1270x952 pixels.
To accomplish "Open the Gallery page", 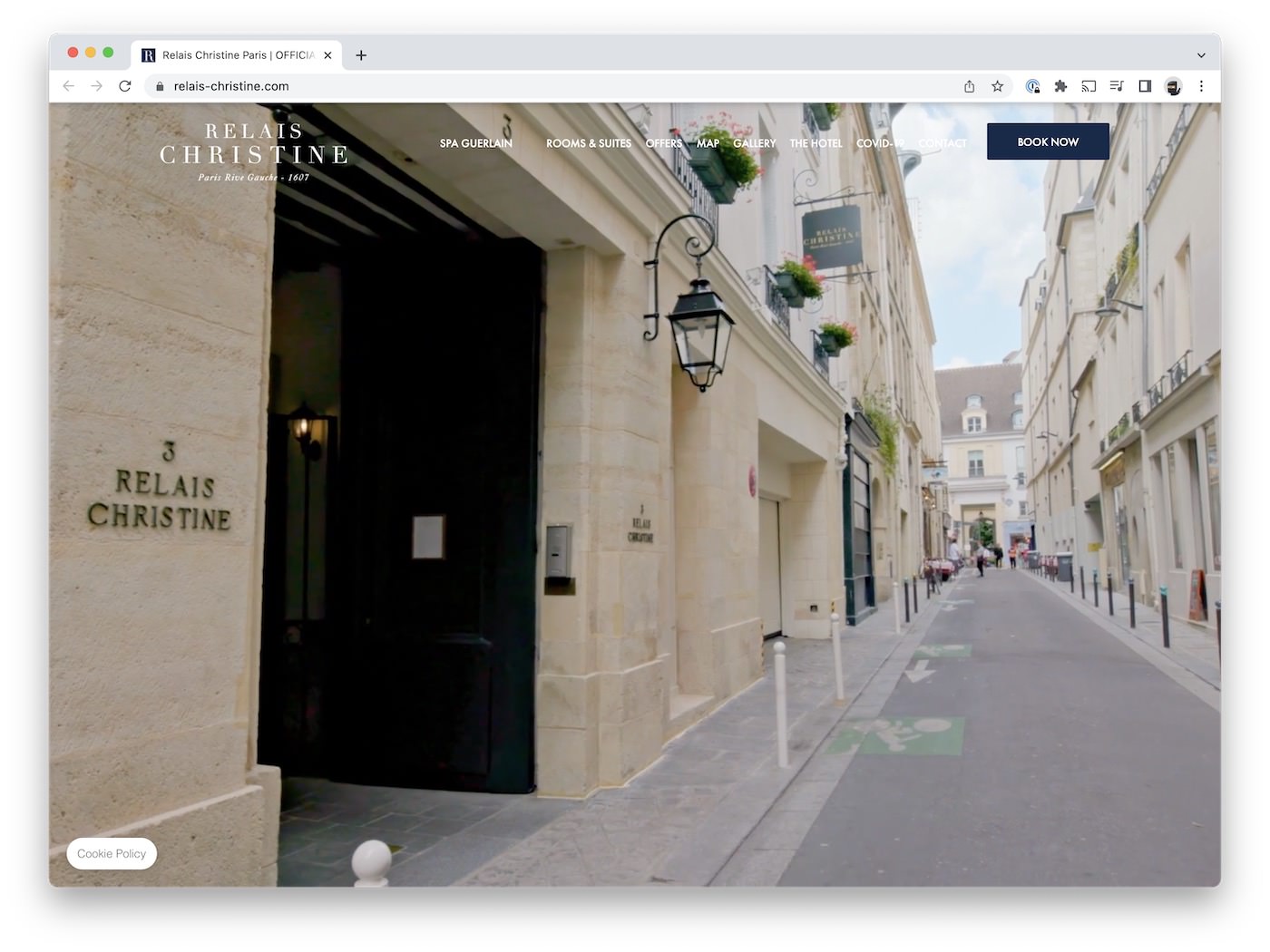I will click(754, 143).
